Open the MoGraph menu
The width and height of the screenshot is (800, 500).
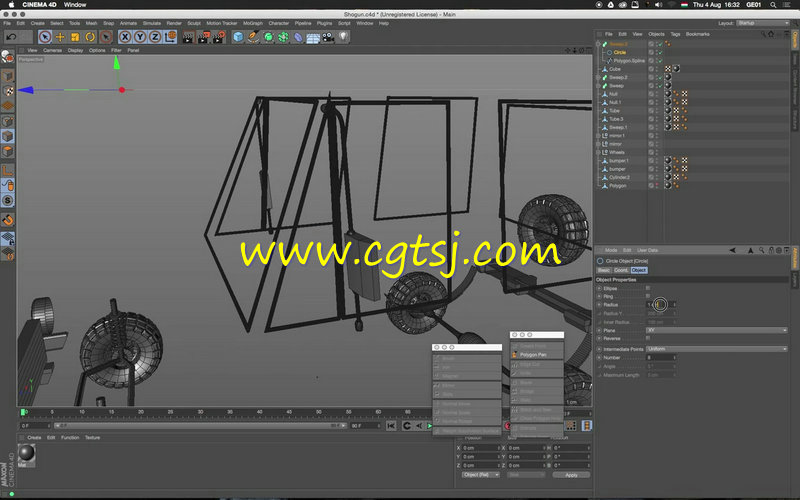253,23
